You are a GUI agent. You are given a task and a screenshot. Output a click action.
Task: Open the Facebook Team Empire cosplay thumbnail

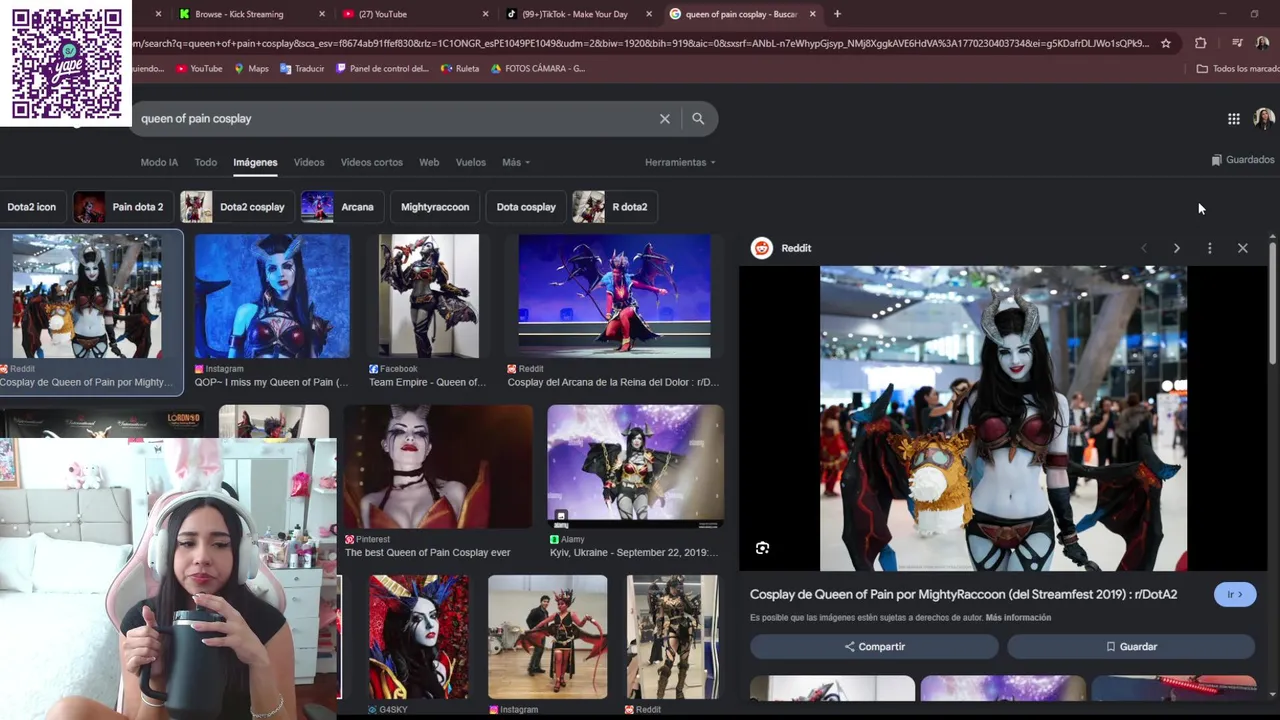point(429,296)
